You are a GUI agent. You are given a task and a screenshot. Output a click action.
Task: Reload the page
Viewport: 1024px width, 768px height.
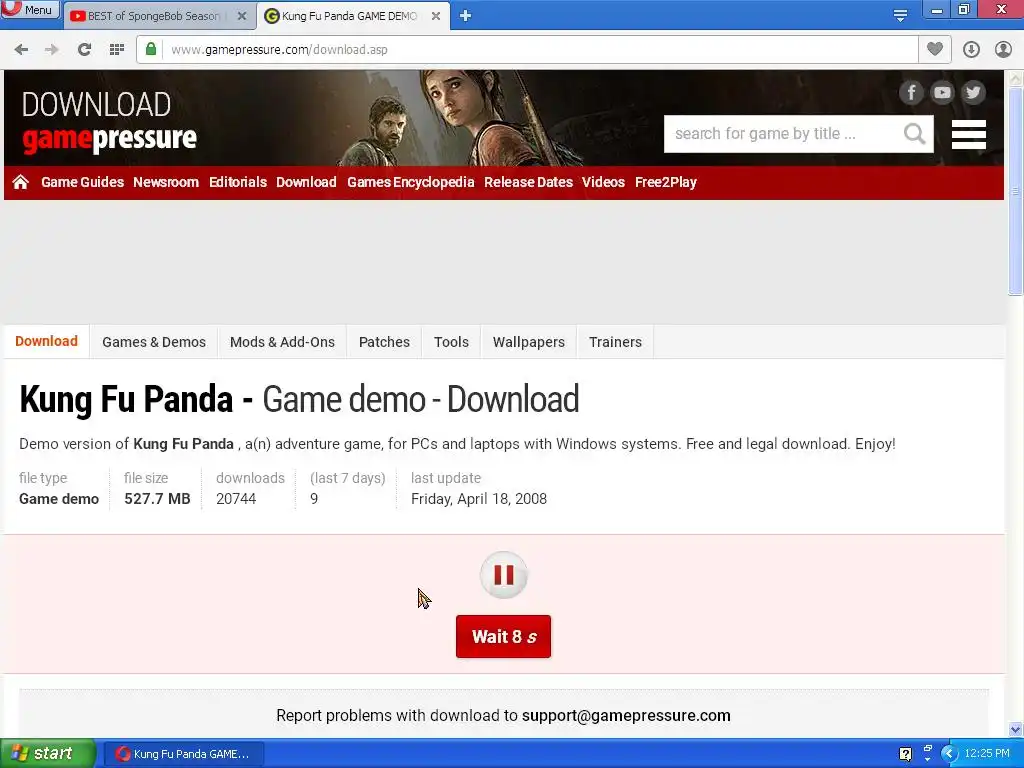(84, 50)
